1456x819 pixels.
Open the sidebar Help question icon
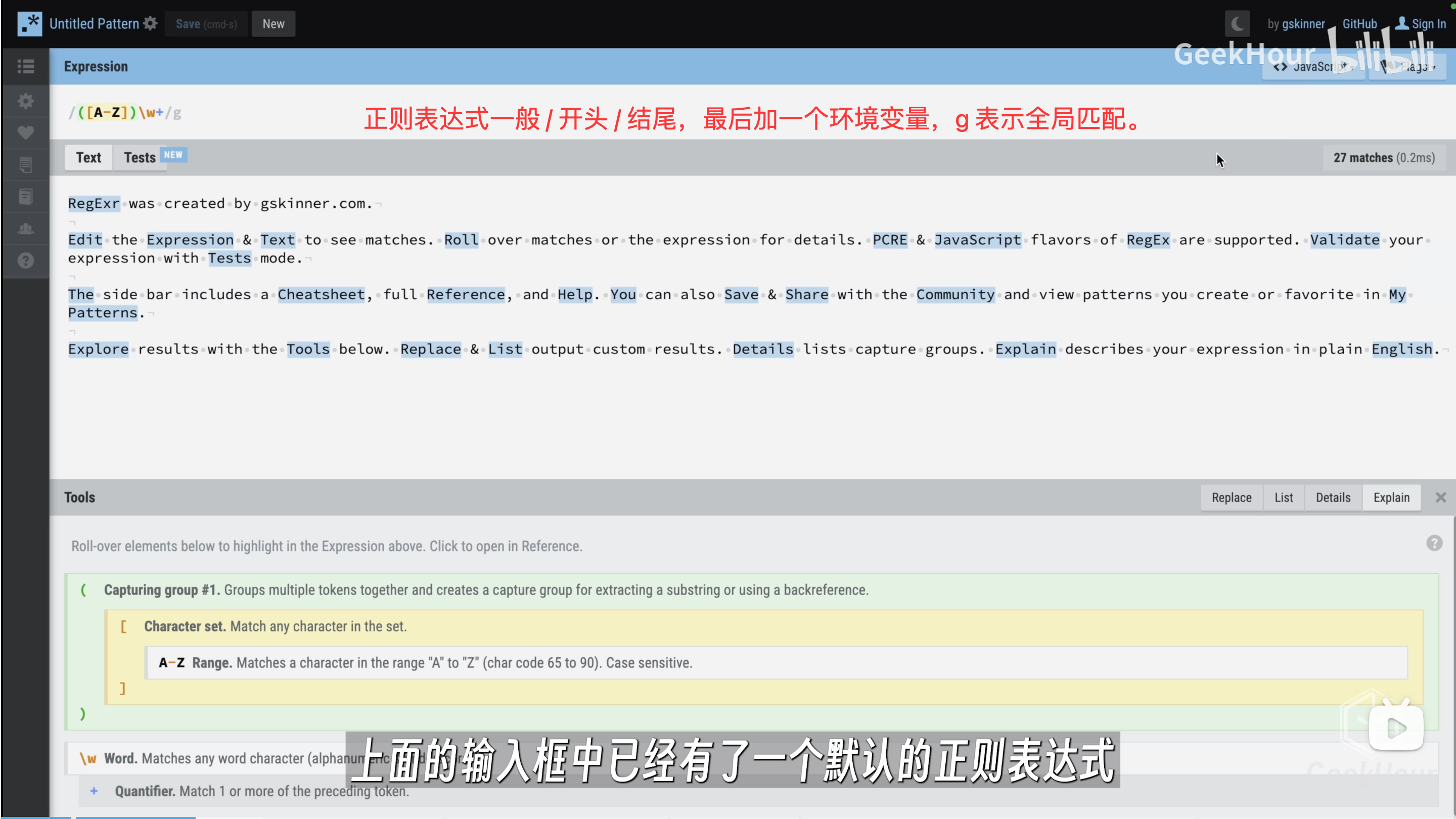pos(25,260)
